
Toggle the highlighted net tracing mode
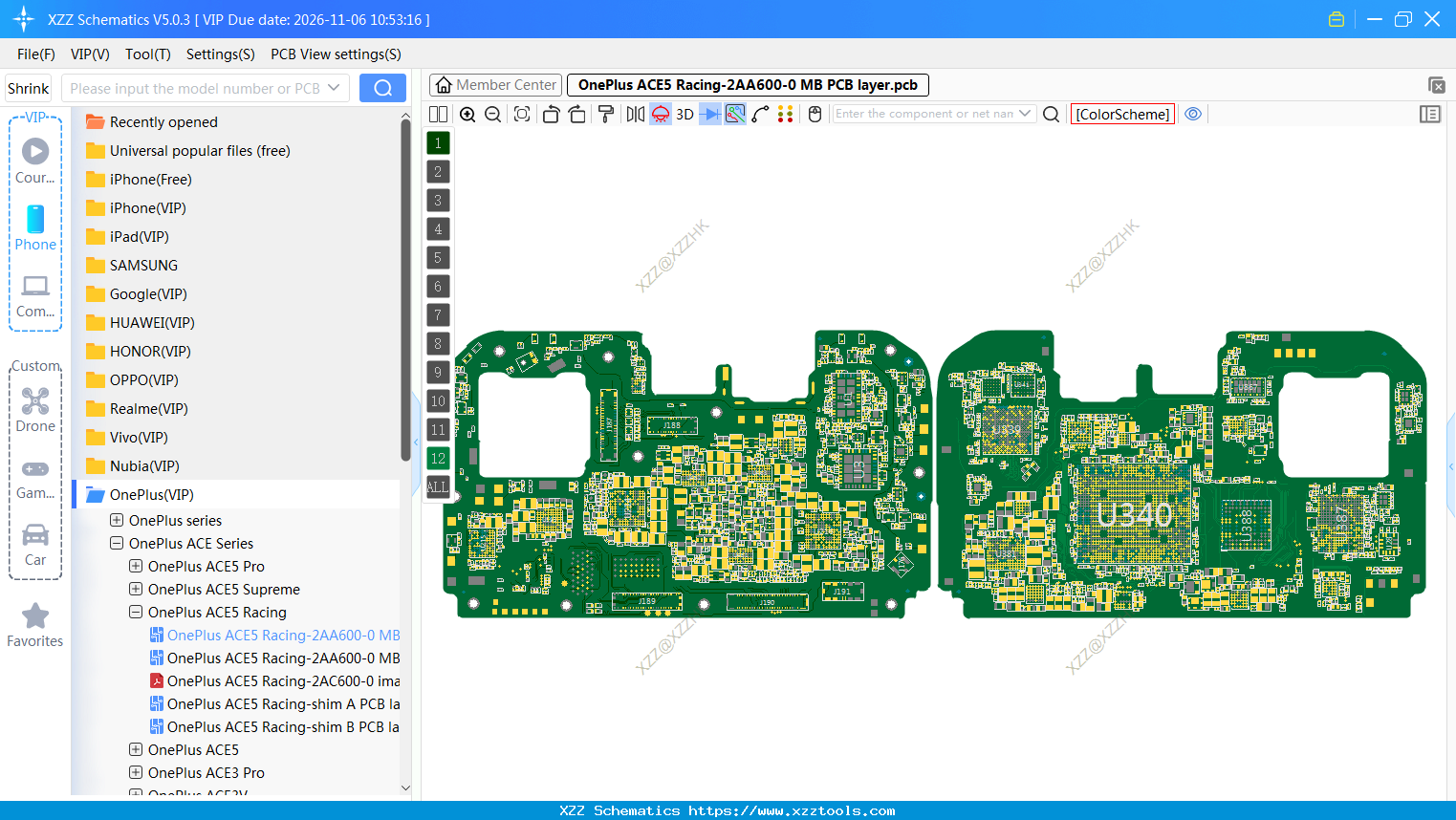coord(734,114)
